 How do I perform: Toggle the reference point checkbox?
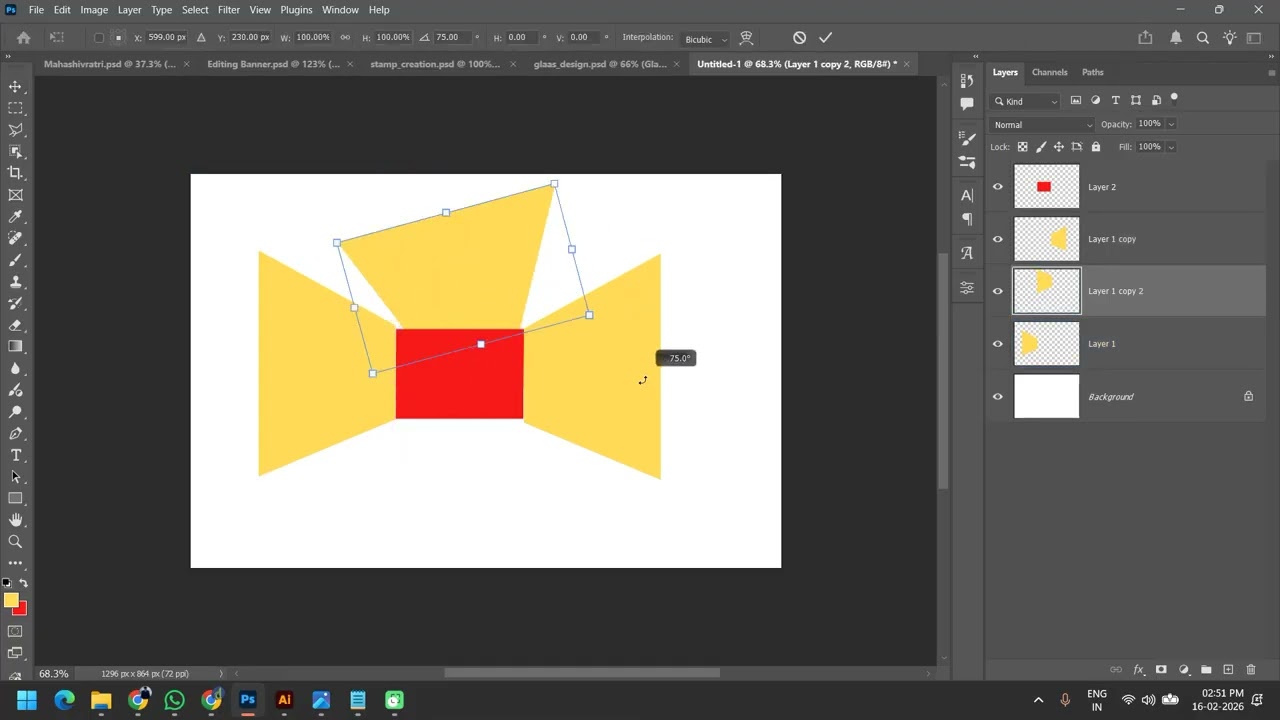(x=99, y=38)
